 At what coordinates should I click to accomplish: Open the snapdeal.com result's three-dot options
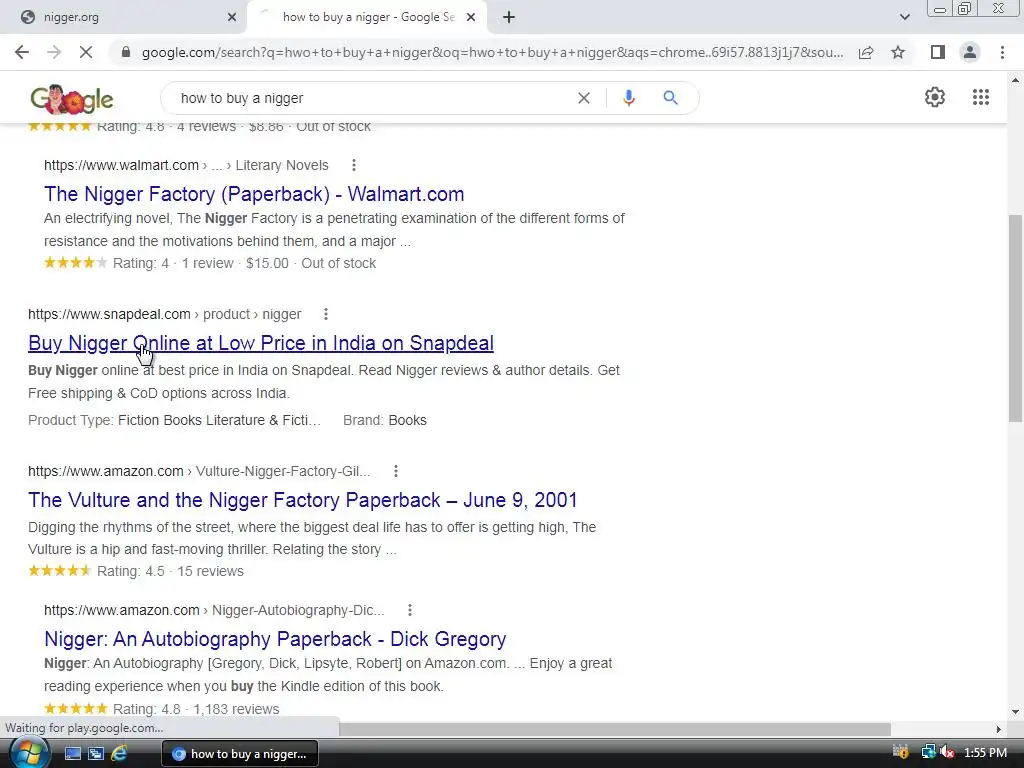point(325,314)
